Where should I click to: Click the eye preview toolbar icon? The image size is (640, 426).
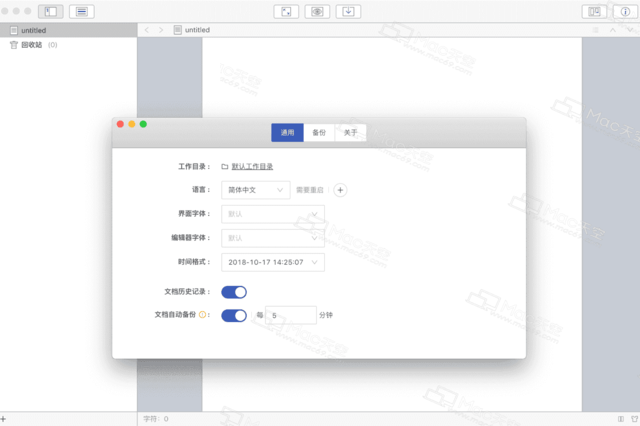coord(317,11)
